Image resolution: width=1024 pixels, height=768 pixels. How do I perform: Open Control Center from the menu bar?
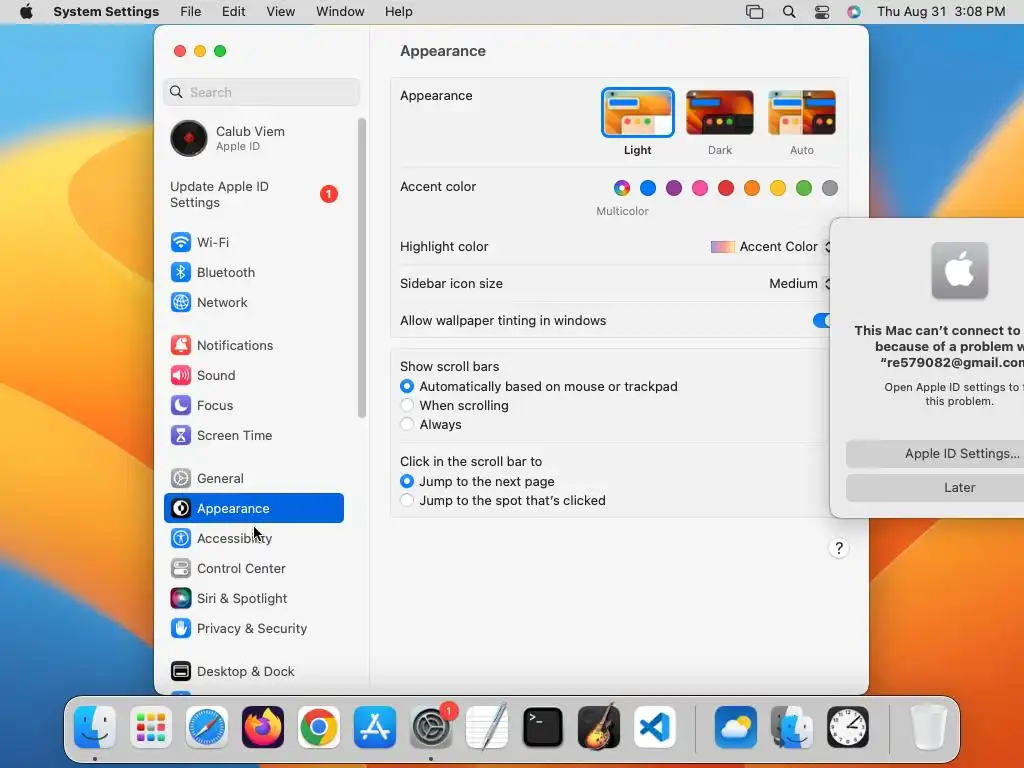(822, 12)
